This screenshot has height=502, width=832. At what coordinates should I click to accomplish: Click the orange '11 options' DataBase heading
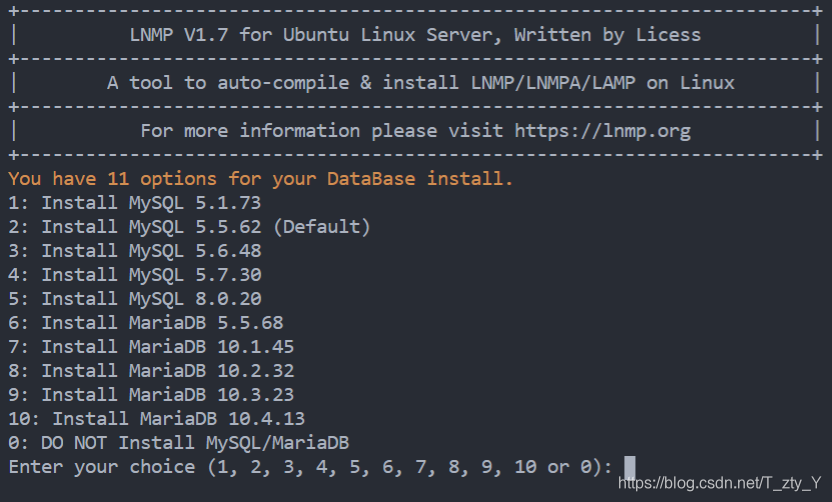coord(261,179)
